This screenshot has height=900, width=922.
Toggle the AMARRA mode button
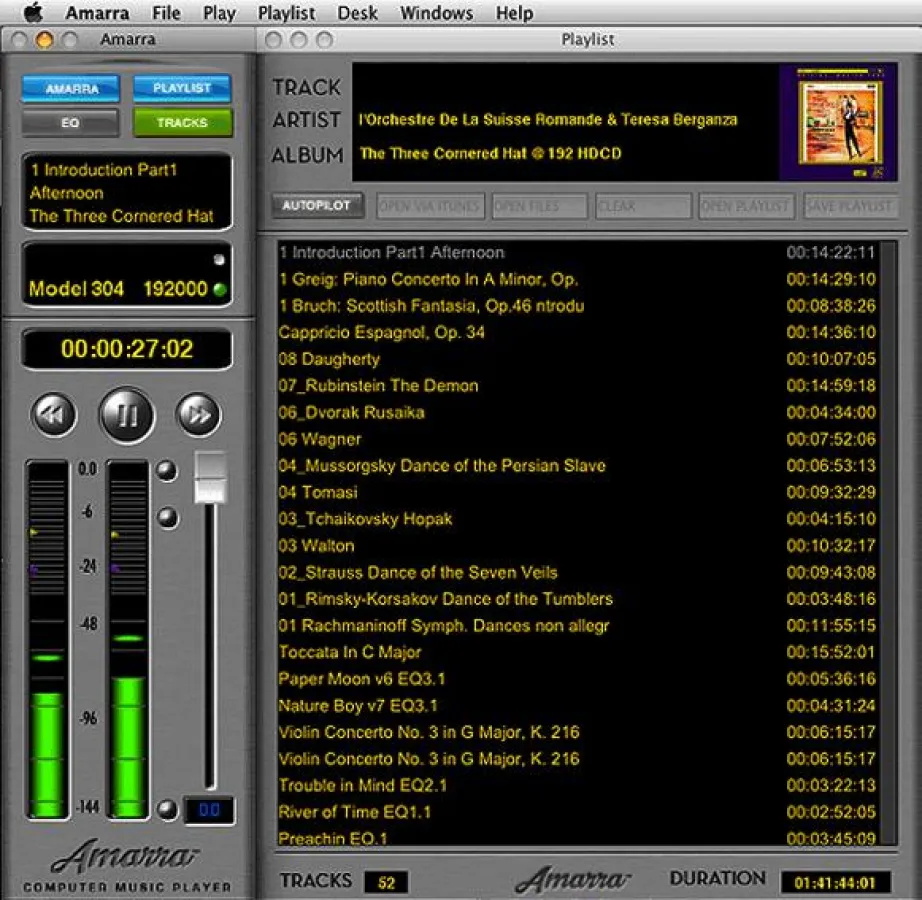point(72,89)
